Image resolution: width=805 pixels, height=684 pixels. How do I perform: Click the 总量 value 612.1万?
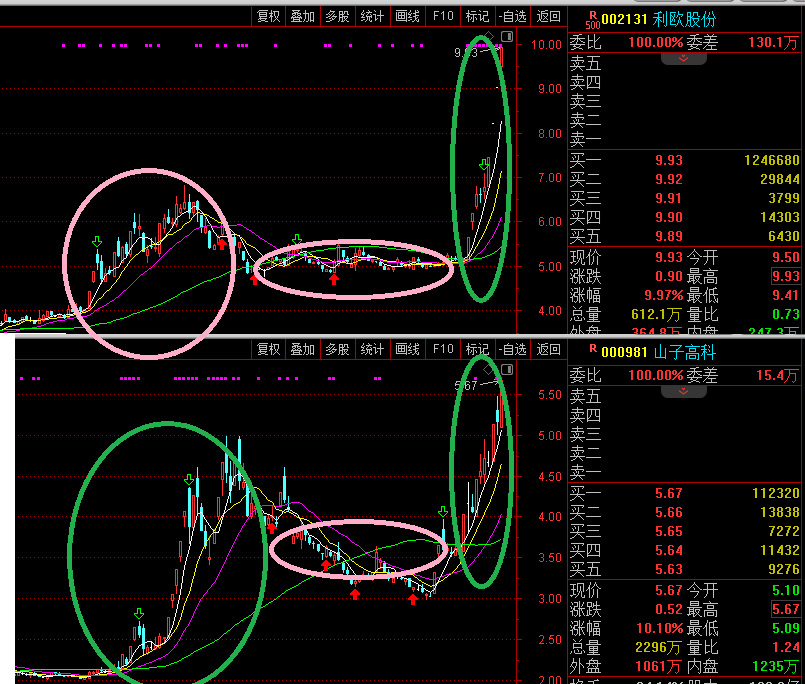[656, 314]
